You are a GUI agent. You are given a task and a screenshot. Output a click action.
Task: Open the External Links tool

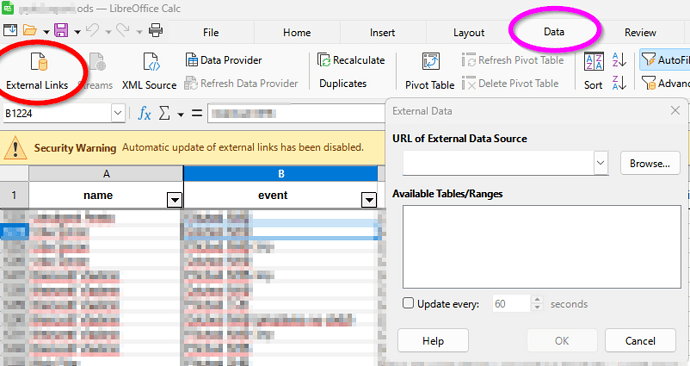[37, 71]
